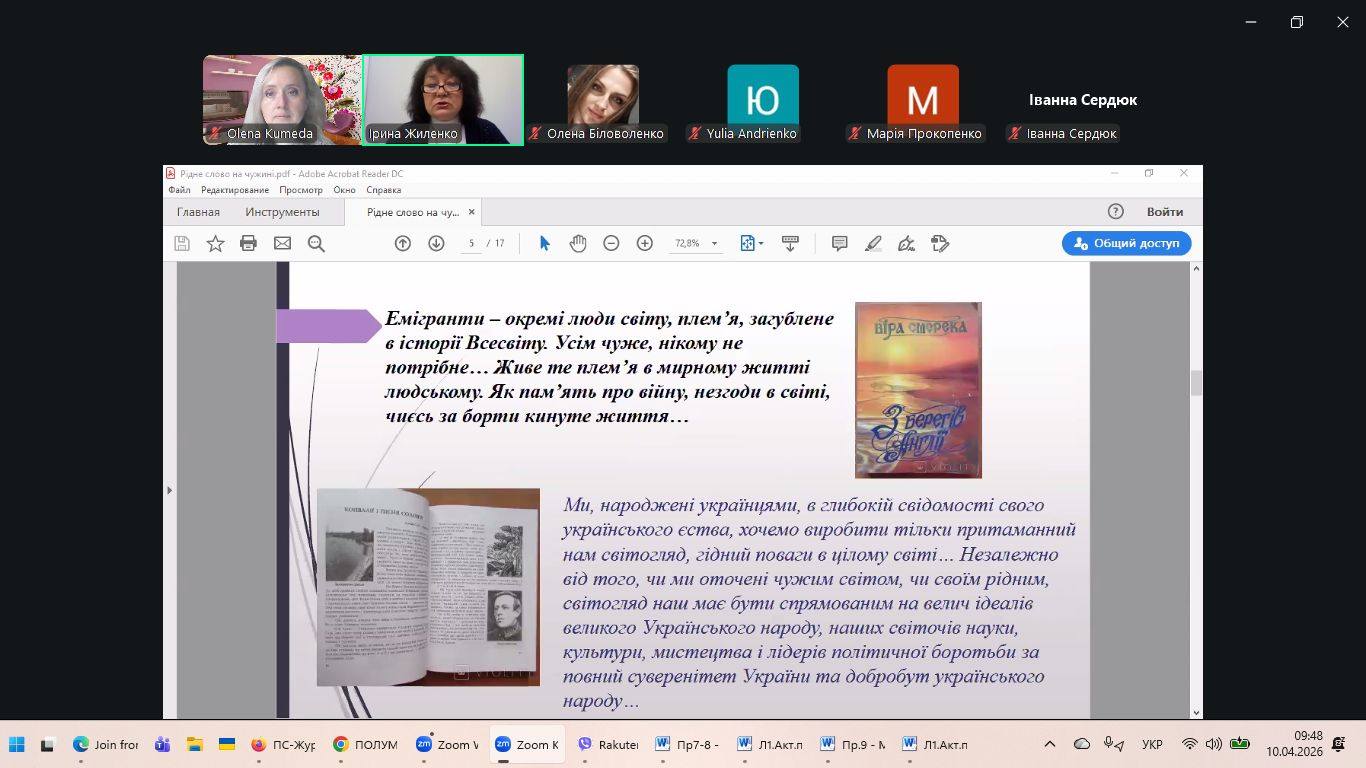This screenshot has height=768, width=1366.
Task: Open the Файл menu
Action: tap(179, 190)
